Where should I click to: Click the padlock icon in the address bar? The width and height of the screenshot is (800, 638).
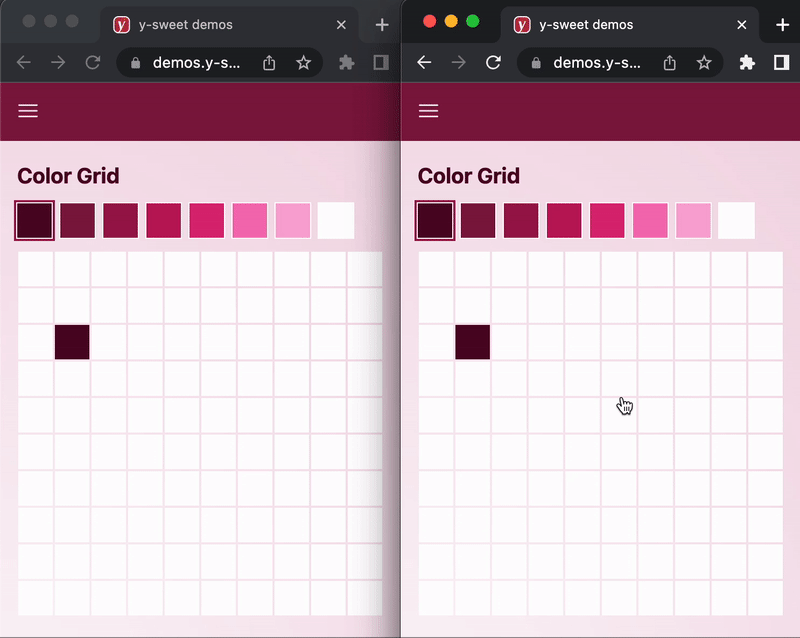pyautogui.click(x=134, y=62)
